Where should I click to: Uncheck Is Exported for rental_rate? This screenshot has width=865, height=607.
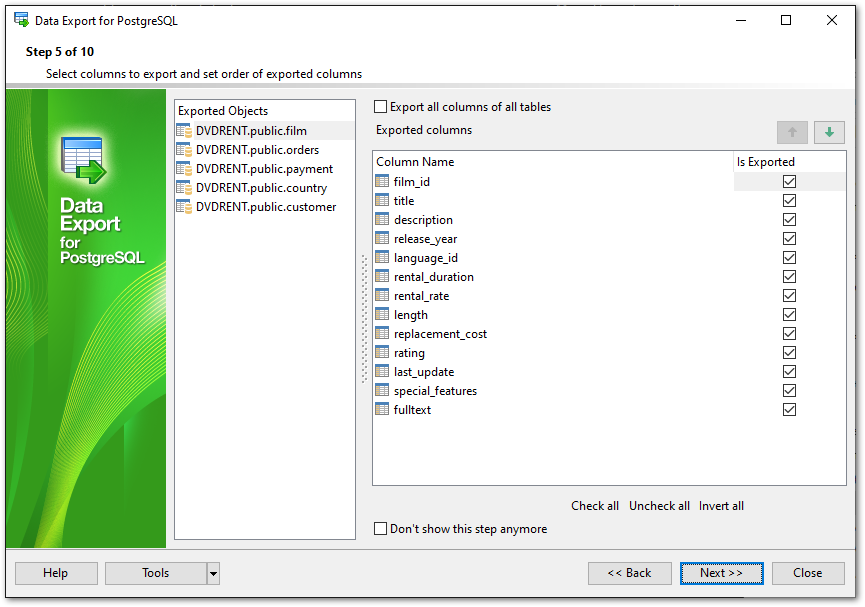(789, 296)
